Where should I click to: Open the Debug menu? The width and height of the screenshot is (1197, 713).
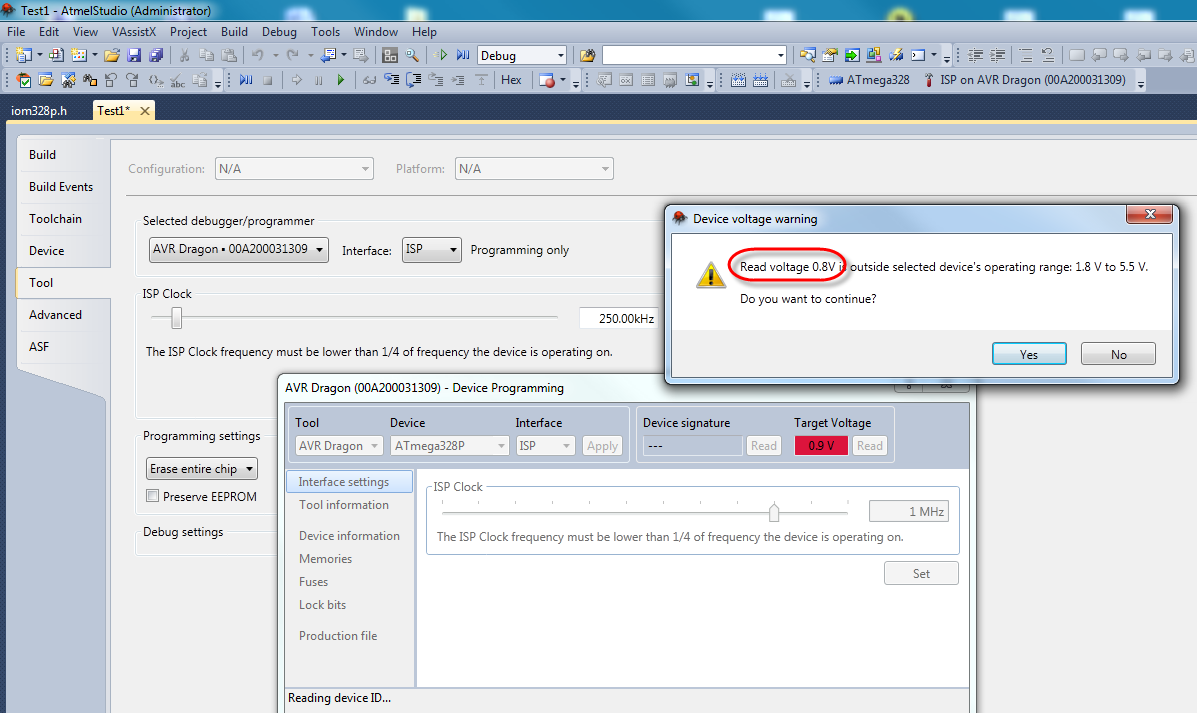[x=279, y=31]
